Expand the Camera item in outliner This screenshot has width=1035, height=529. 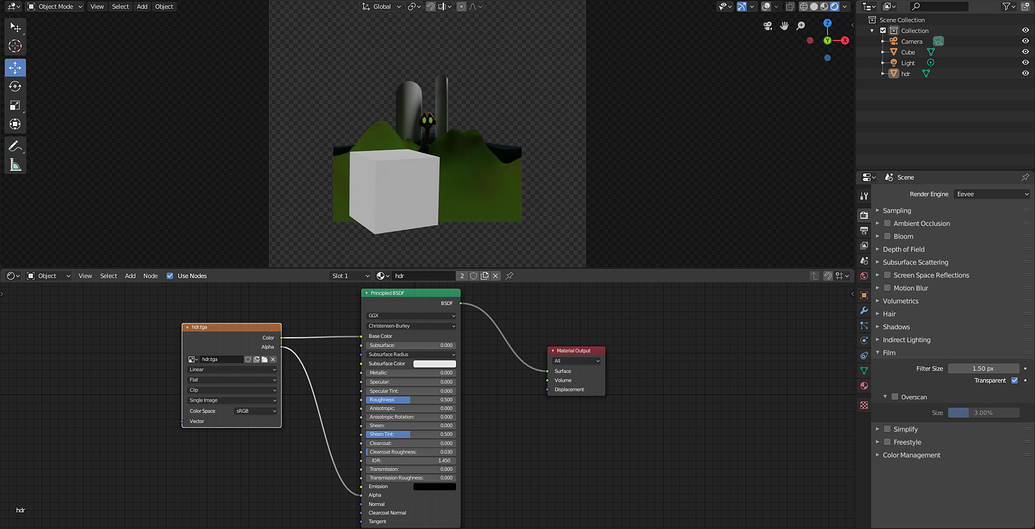(x=883, y=41)
